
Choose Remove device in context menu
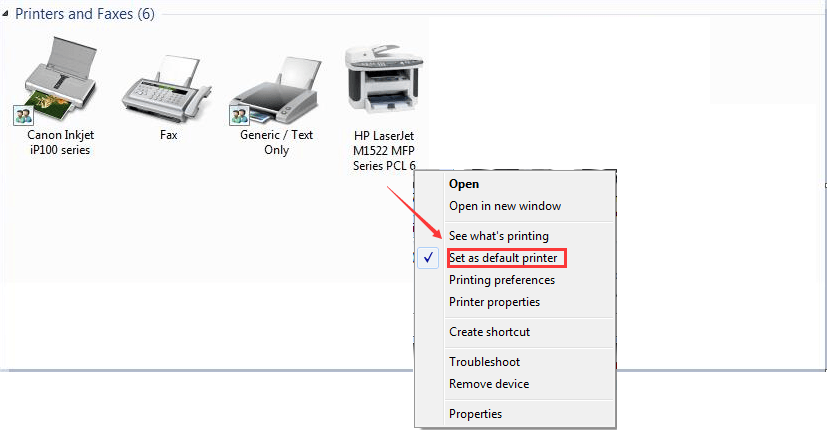click(489, 384)
